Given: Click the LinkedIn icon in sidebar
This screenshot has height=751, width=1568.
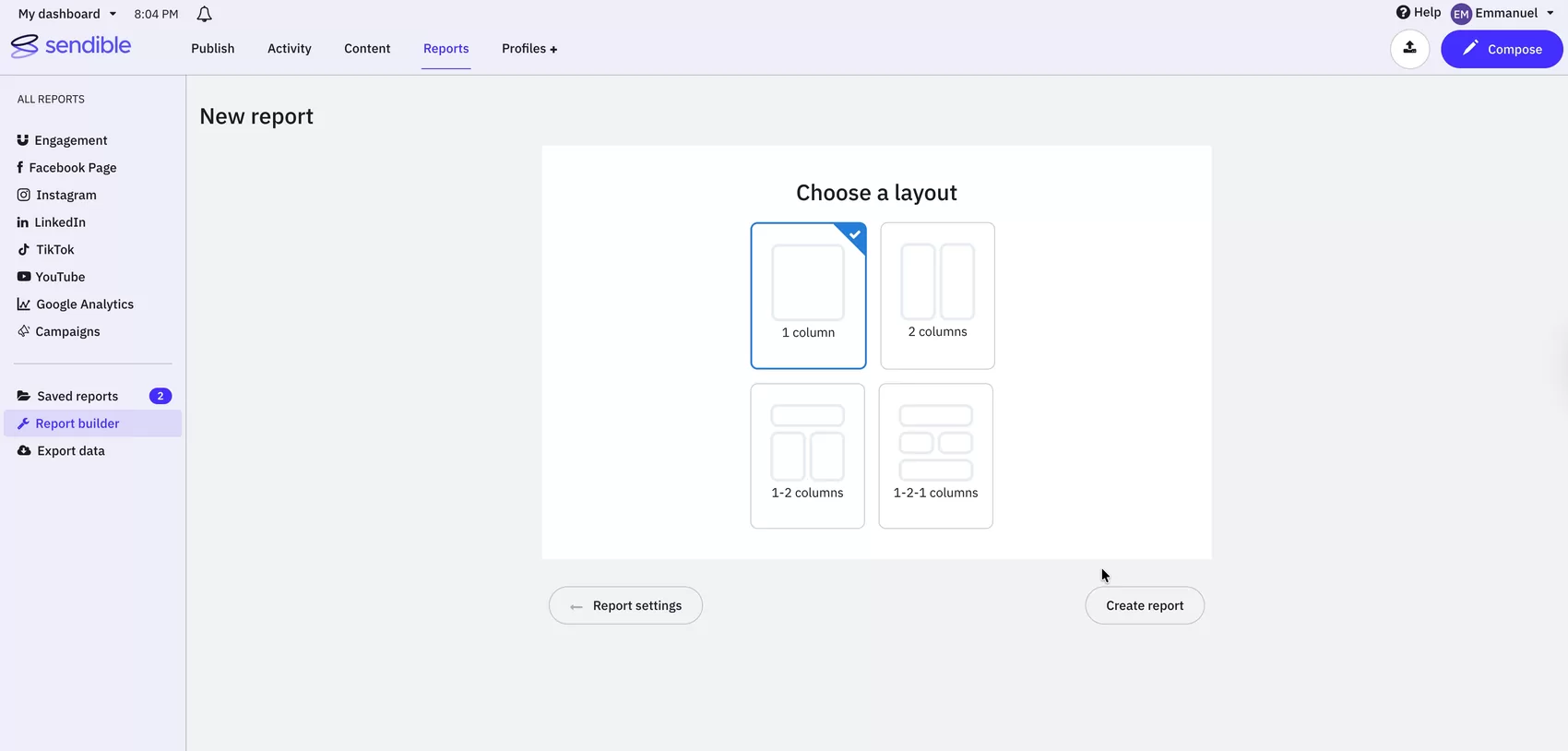Looking at the screenshot, I should tap(23, 222).
